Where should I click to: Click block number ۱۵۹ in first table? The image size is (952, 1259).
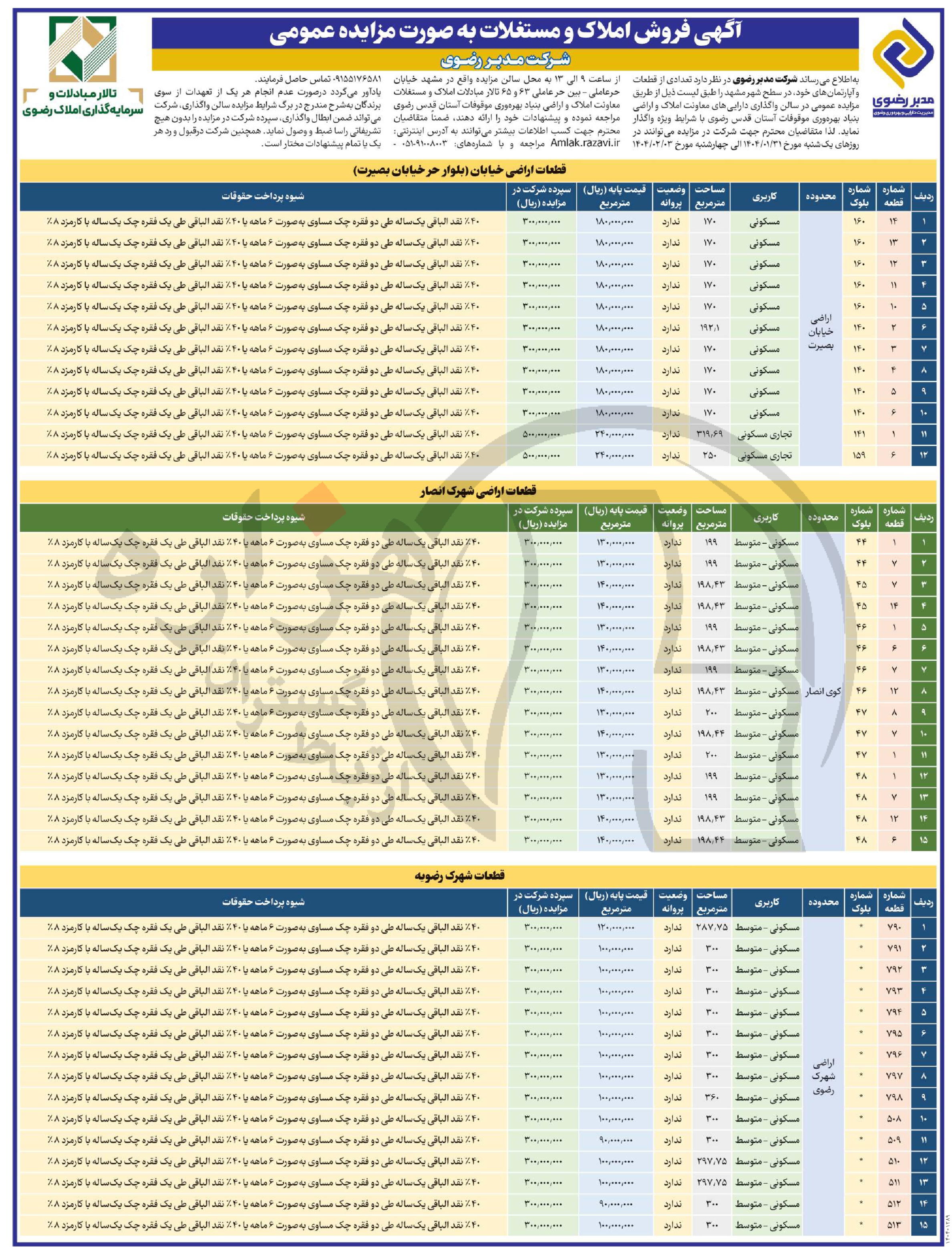pyautogui.click(x=859, y=456)
